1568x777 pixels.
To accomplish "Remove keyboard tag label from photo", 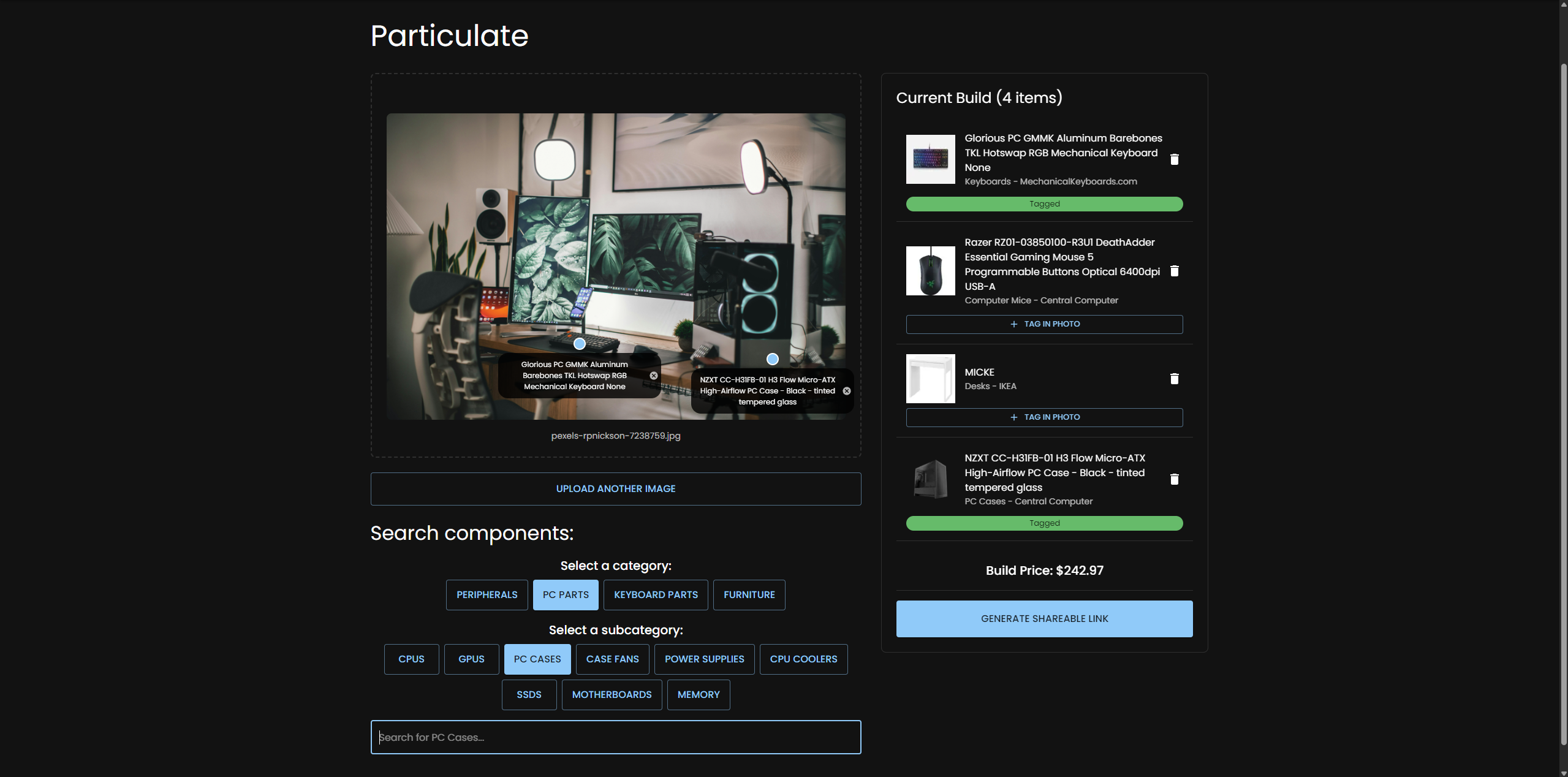I will [x=654, y=376].
